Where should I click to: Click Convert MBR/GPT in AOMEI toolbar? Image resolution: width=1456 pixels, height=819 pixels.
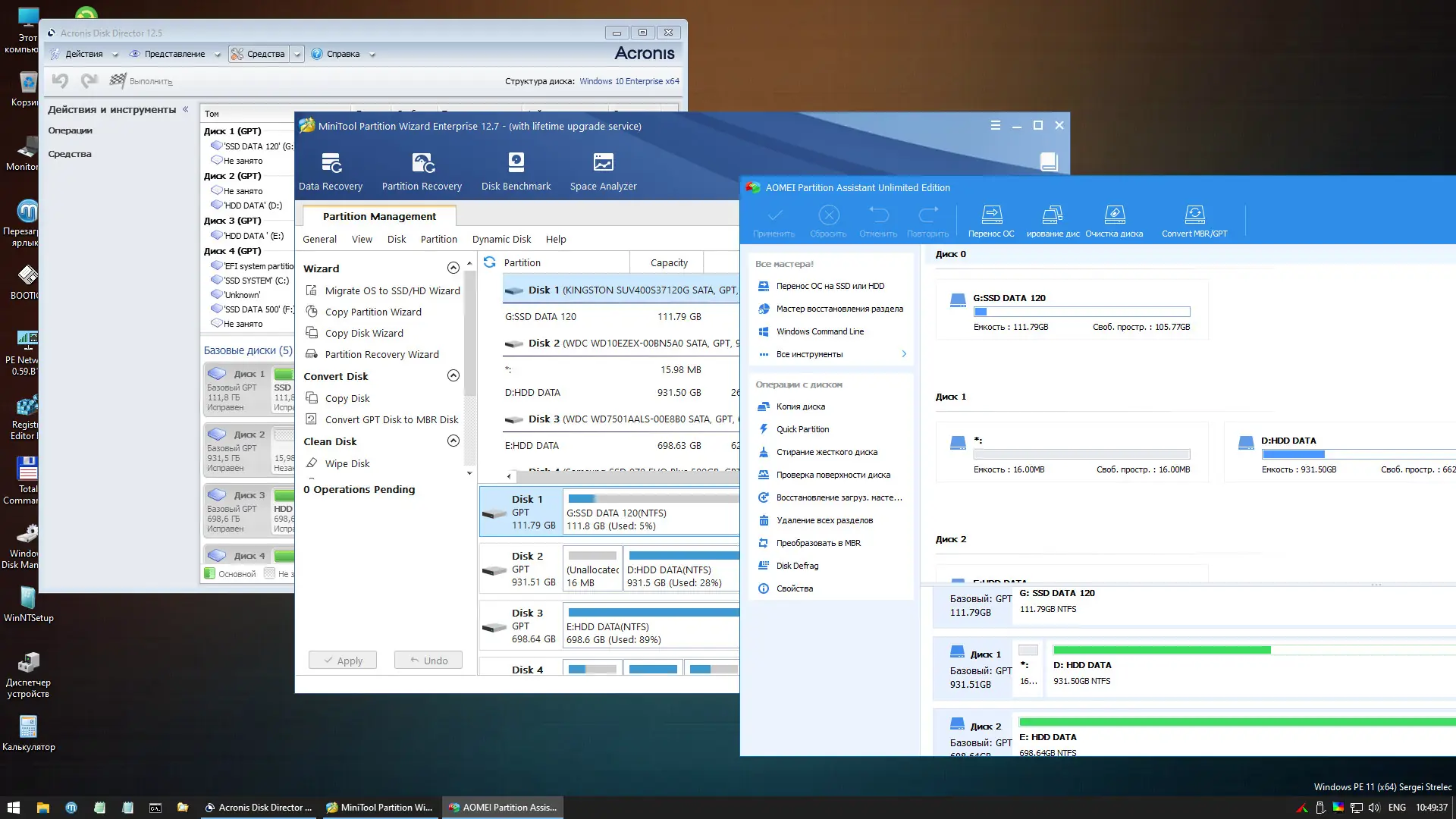click(x=1194, y=221)
